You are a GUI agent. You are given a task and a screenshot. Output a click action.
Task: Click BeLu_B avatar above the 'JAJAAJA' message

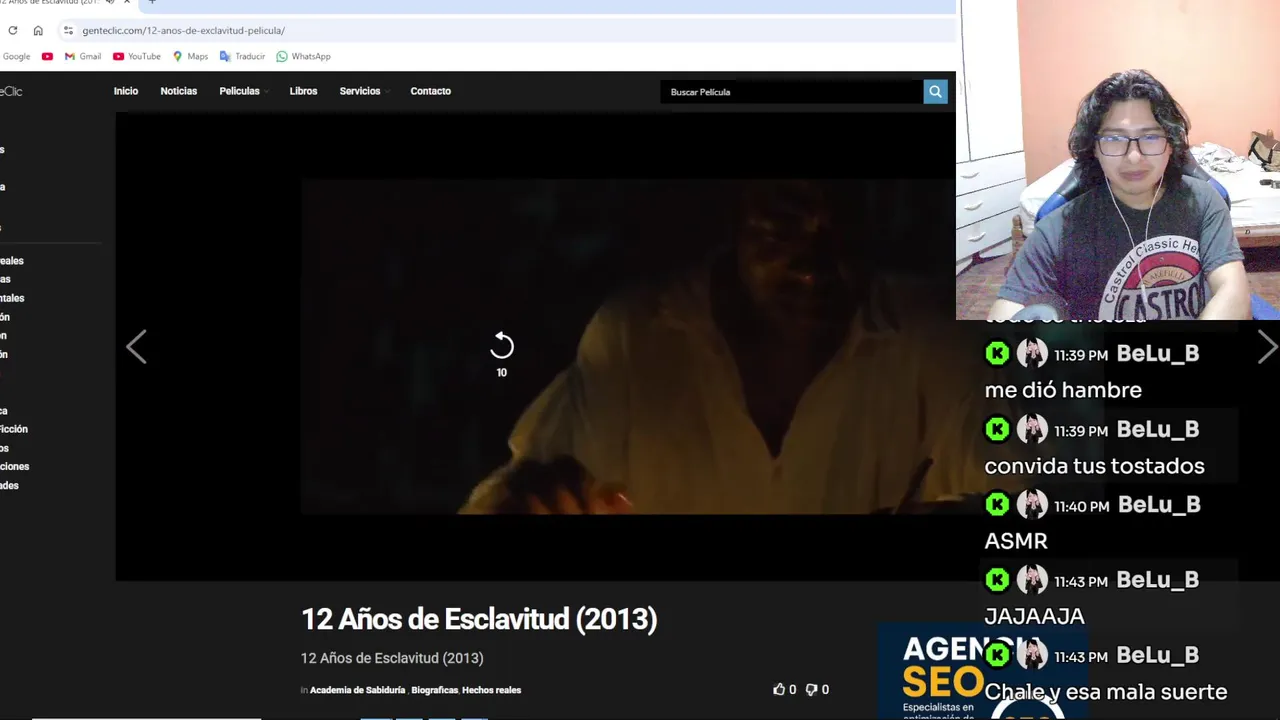(x=1032, y=580)
